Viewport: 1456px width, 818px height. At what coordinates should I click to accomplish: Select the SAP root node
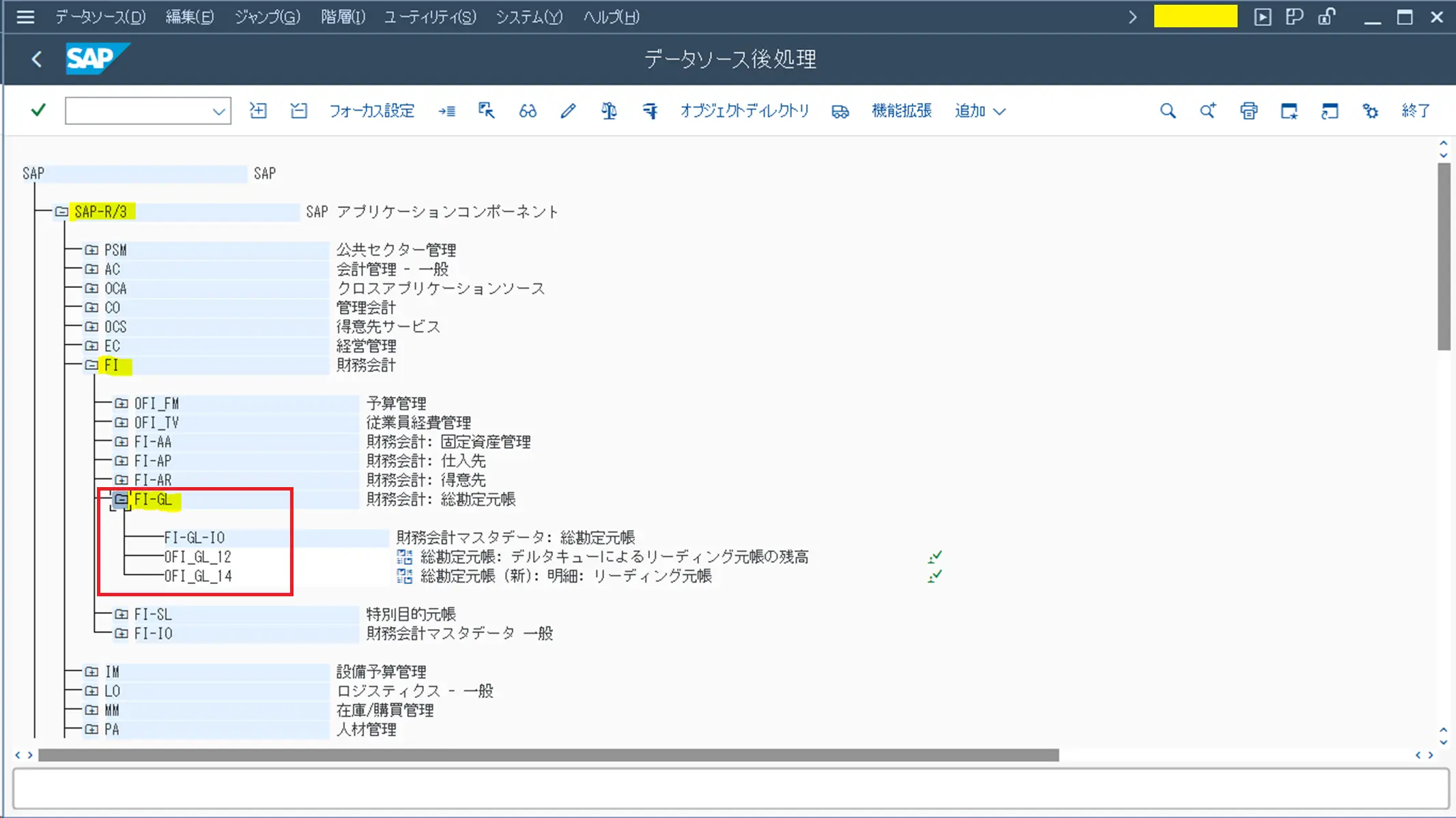(33, 173)
